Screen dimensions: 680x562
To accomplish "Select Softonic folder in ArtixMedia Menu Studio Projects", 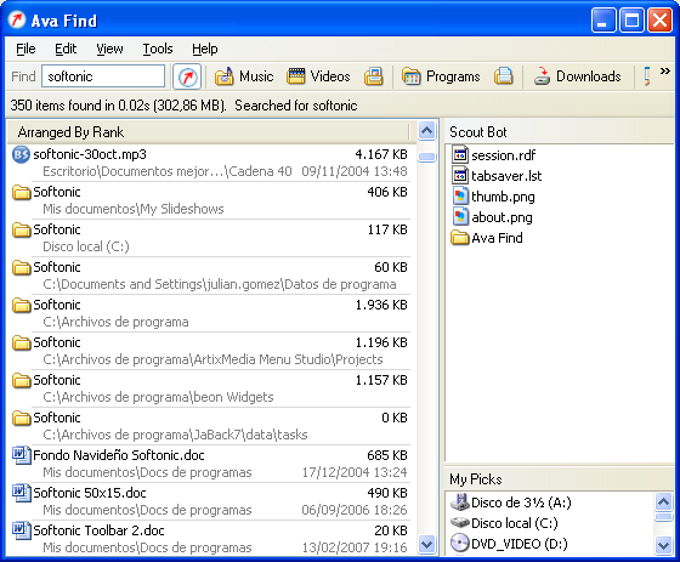I will (x=210, y=351).
